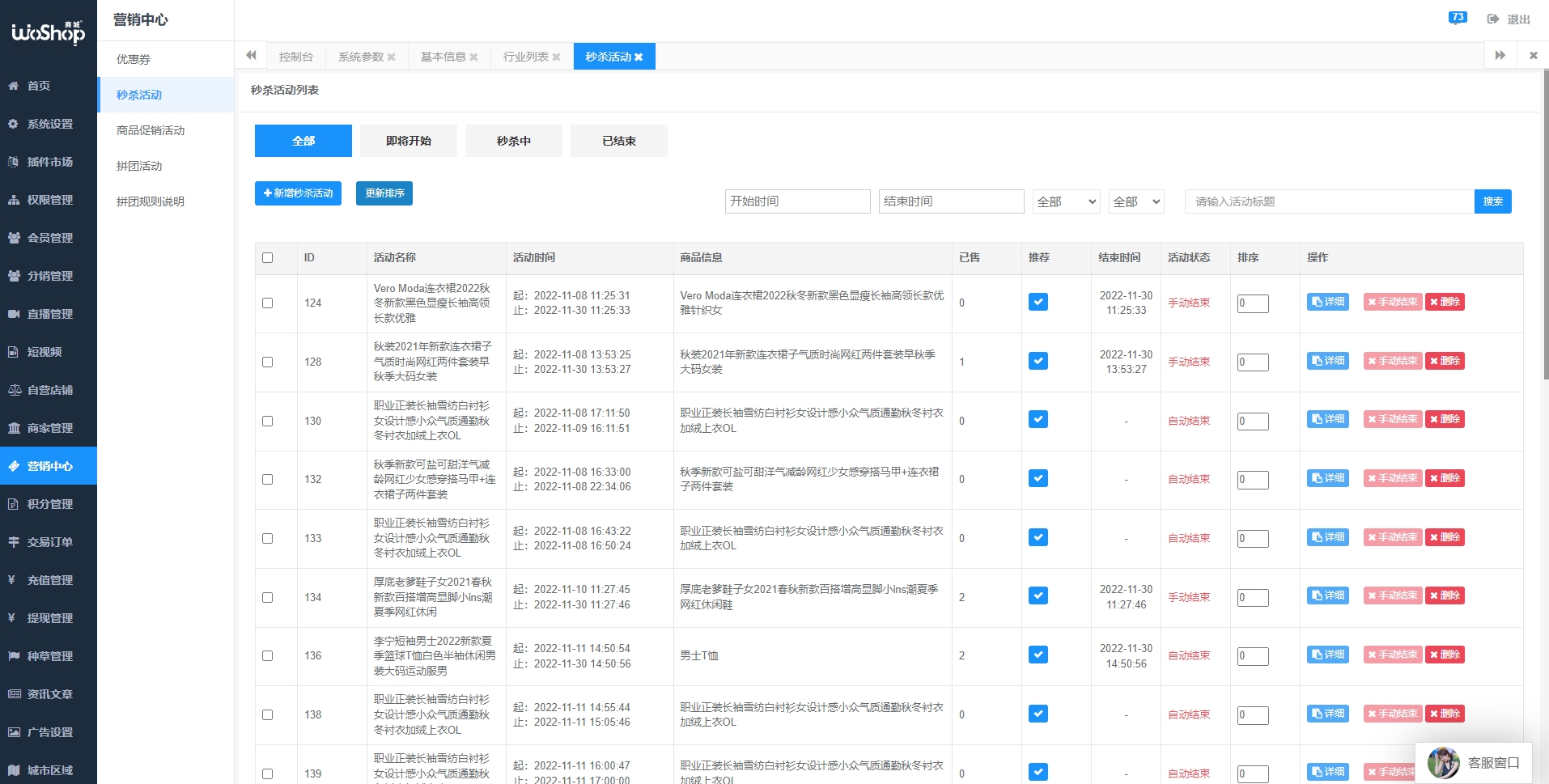
Task: Select the row checkbox for ID 124
Action: (x=268, y=303)
